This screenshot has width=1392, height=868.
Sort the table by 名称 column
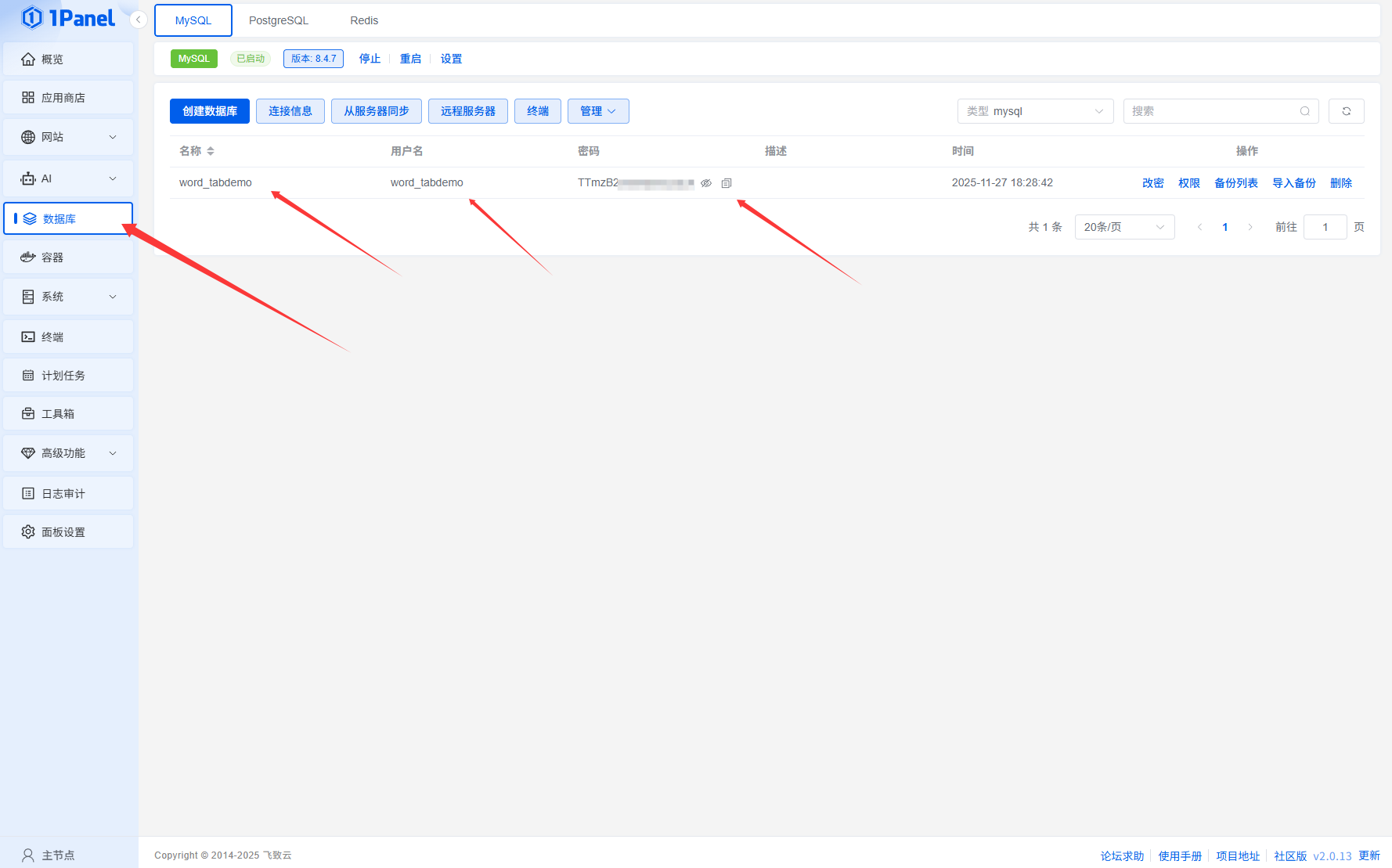point(210,151)
